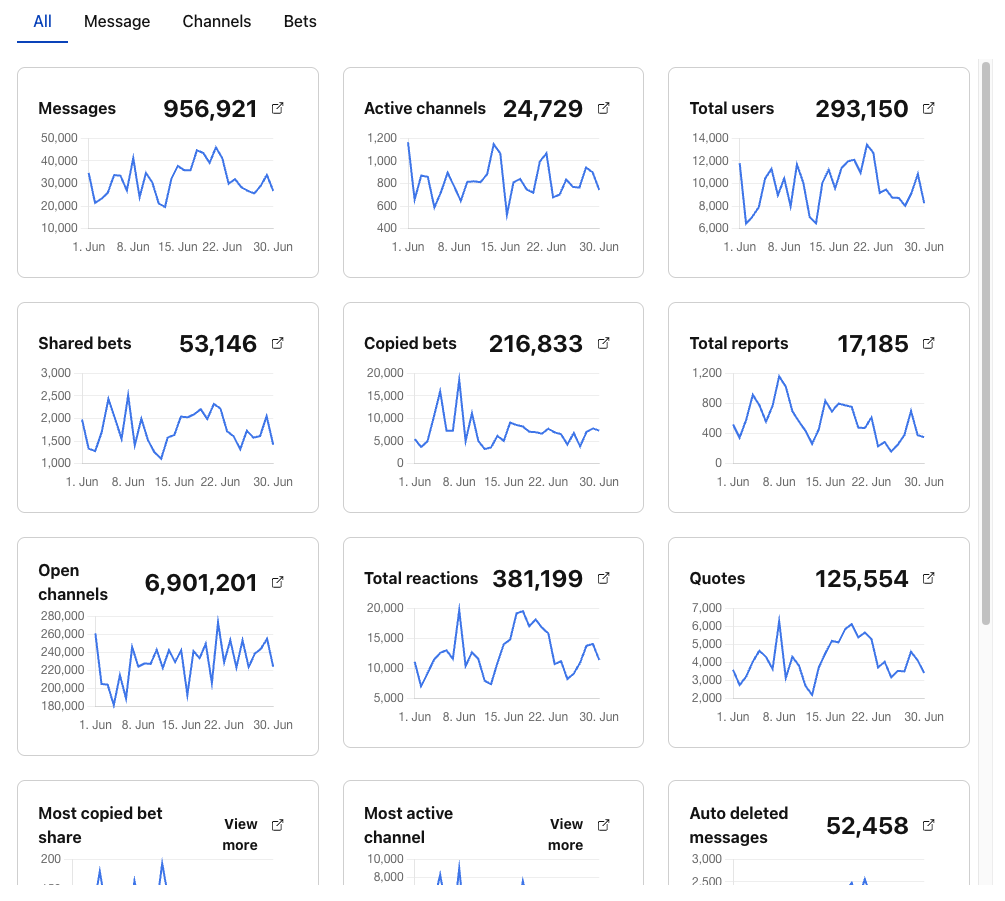Switch to the All tab
Viewport: 1005px width, 901px height.
click(x=42, y=21)
